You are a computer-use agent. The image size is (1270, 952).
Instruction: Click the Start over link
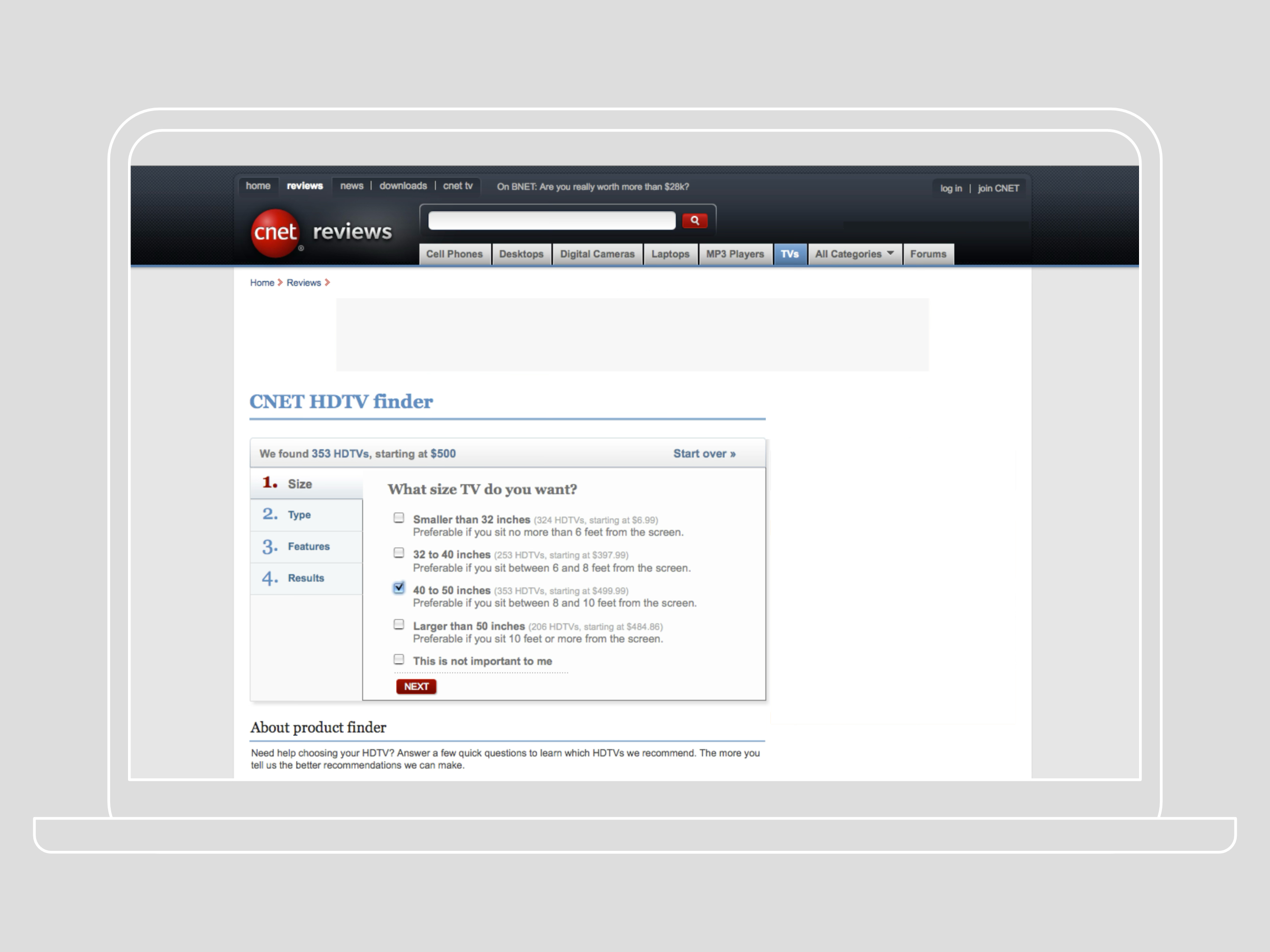(x=704, y=453)
